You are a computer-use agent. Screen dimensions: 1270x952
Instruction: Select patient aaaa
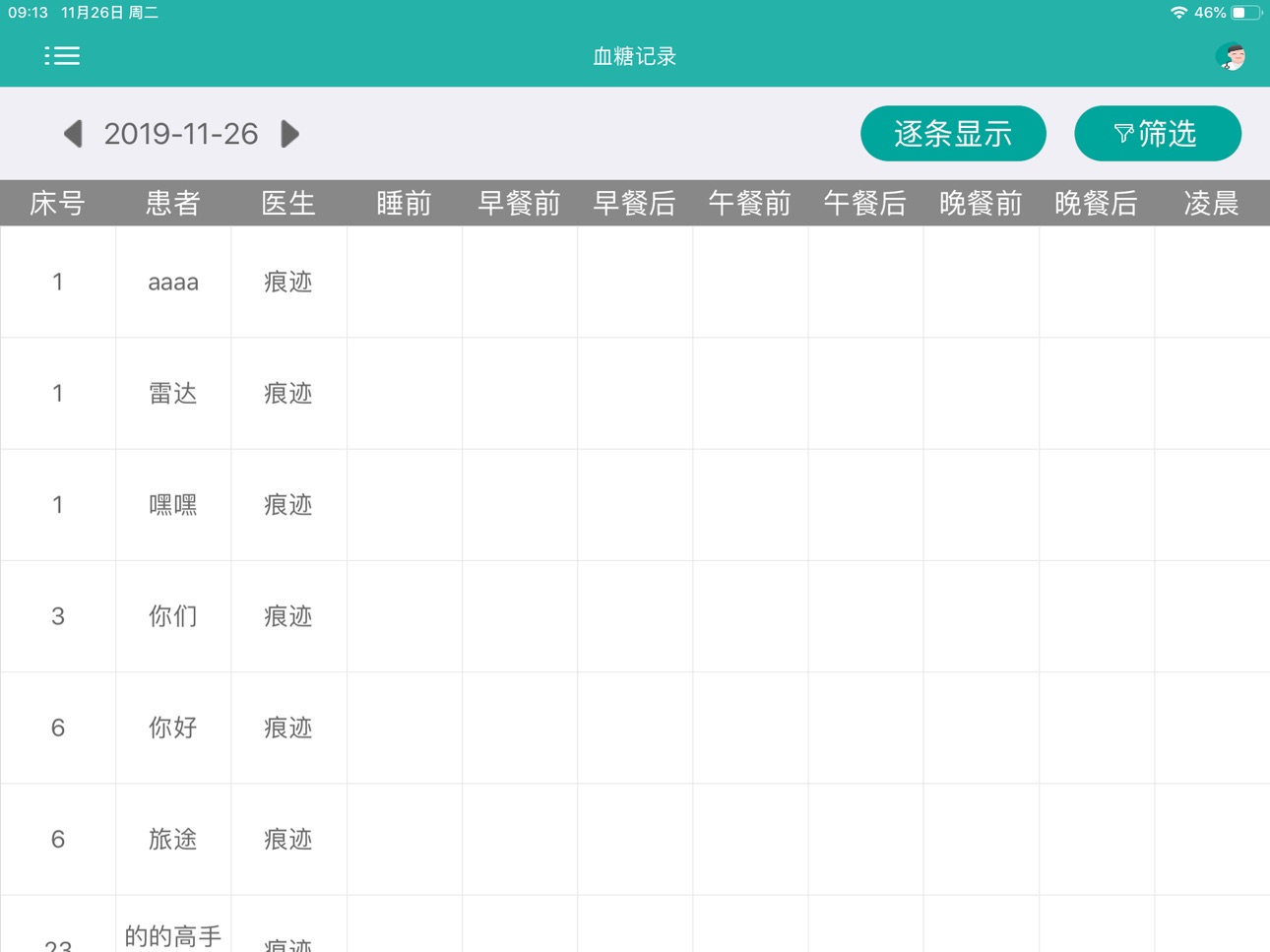(173, 283)
